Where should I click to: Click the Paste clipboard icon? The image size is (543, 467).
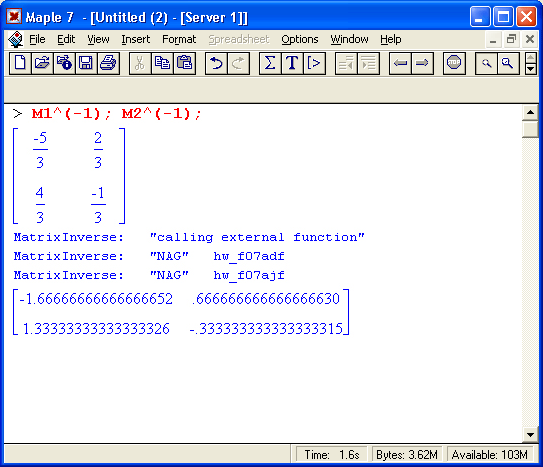pyautogui.click(x=185, y=63)
